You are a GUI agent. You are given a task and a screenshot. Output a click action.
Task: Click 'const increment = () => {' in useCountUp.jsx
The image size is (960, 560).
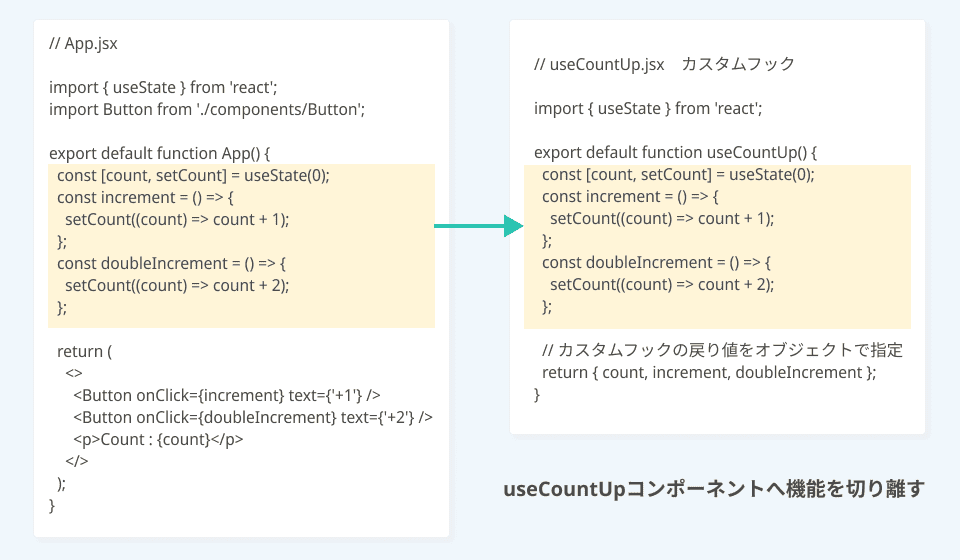[630, 197]
